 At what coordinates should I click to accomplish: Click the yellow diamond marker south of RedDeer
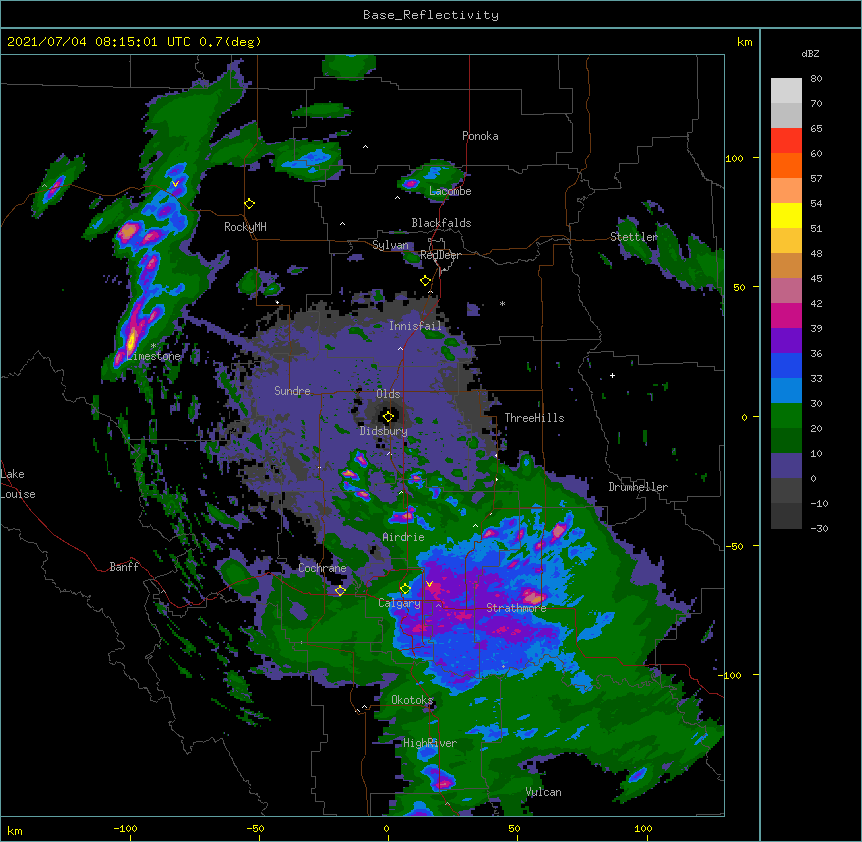click(425, 281)
